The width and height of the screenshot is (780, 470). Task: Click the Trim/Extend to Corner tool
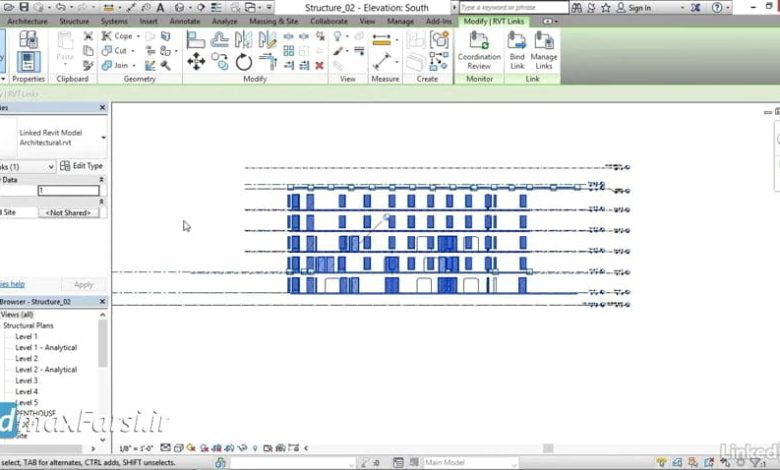pyautogui.click(x=268, y=61)
